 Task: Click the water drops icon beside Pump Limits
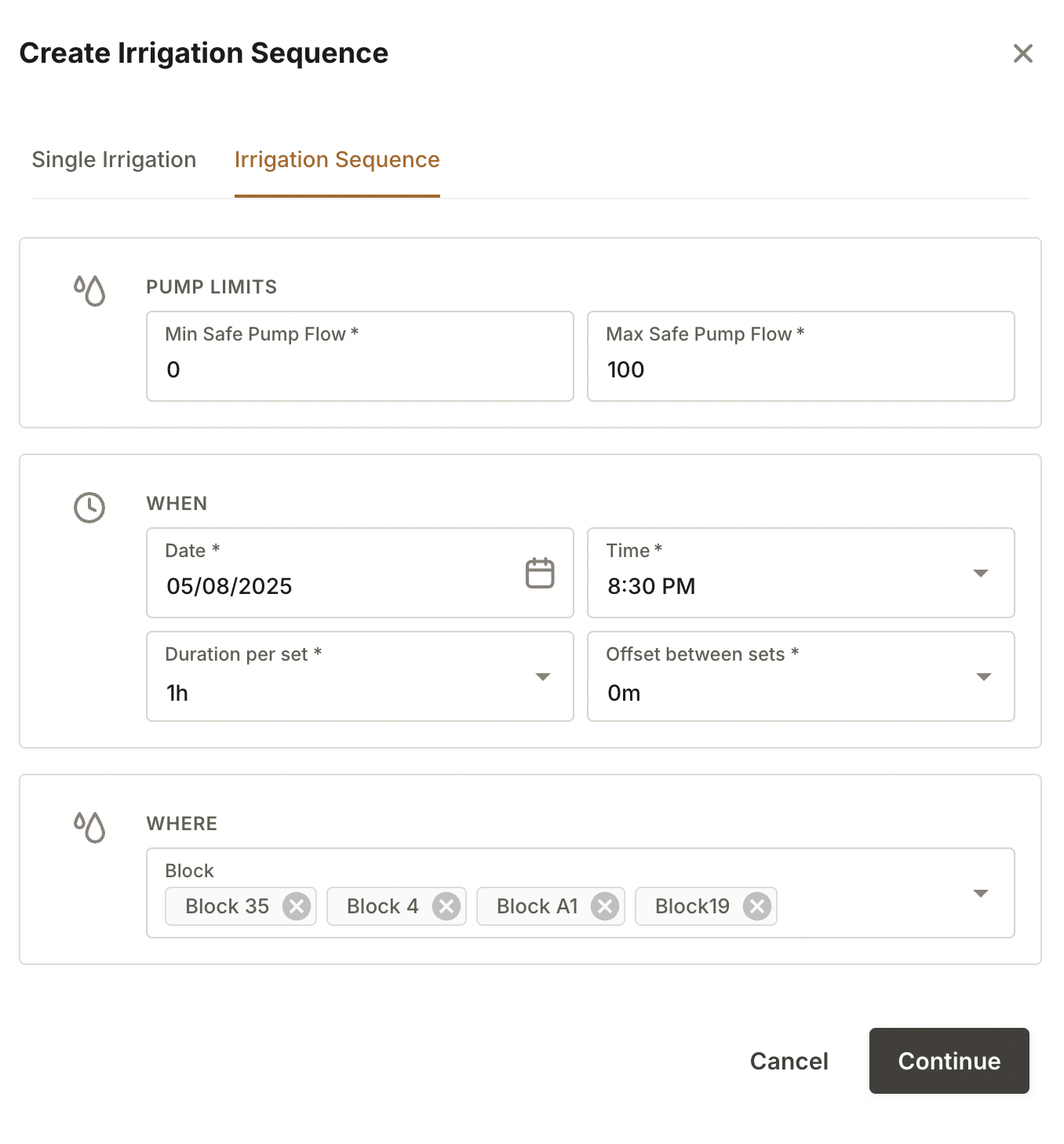pos(89,290)
